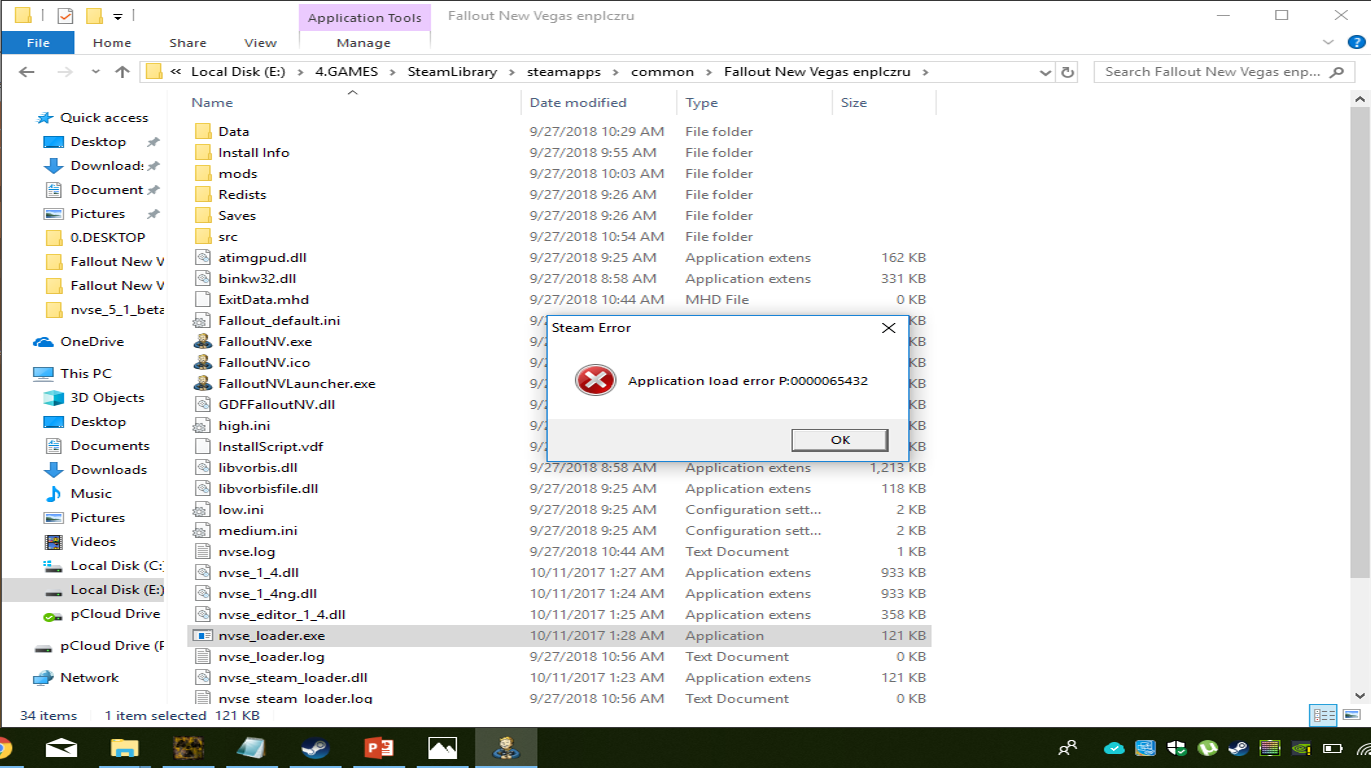
Task: Open 3D Objects in sidebar
Action: [95, 398]
